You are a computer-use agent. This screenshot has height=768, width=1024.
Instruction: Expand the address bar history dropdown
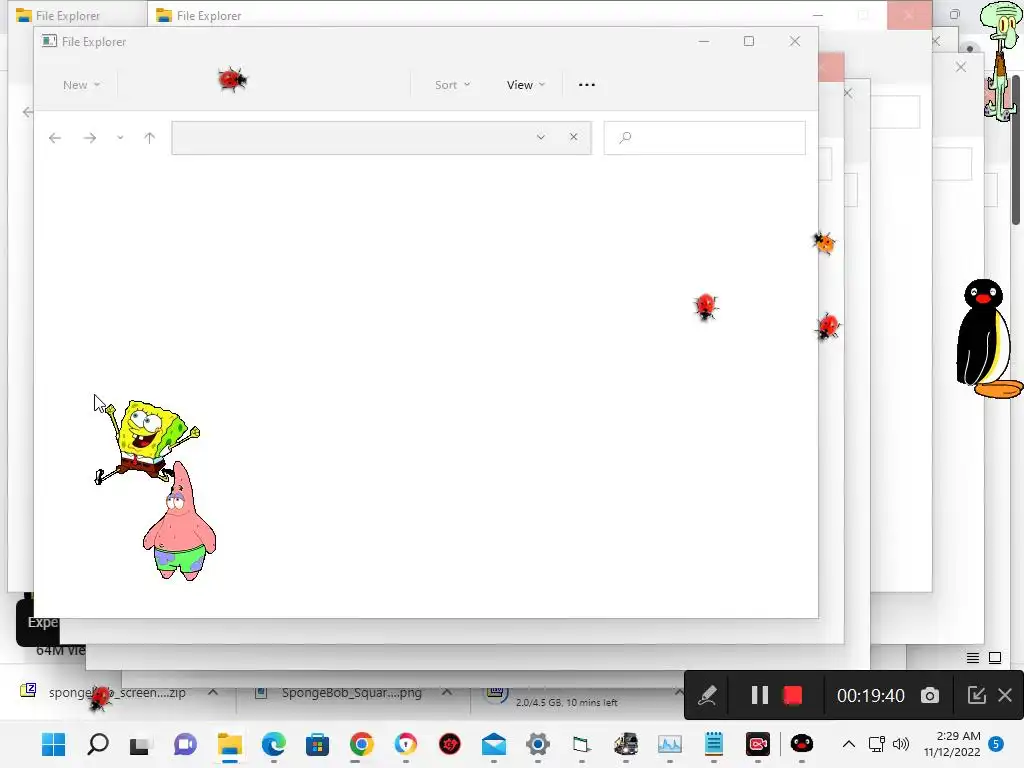pos(541,137)
